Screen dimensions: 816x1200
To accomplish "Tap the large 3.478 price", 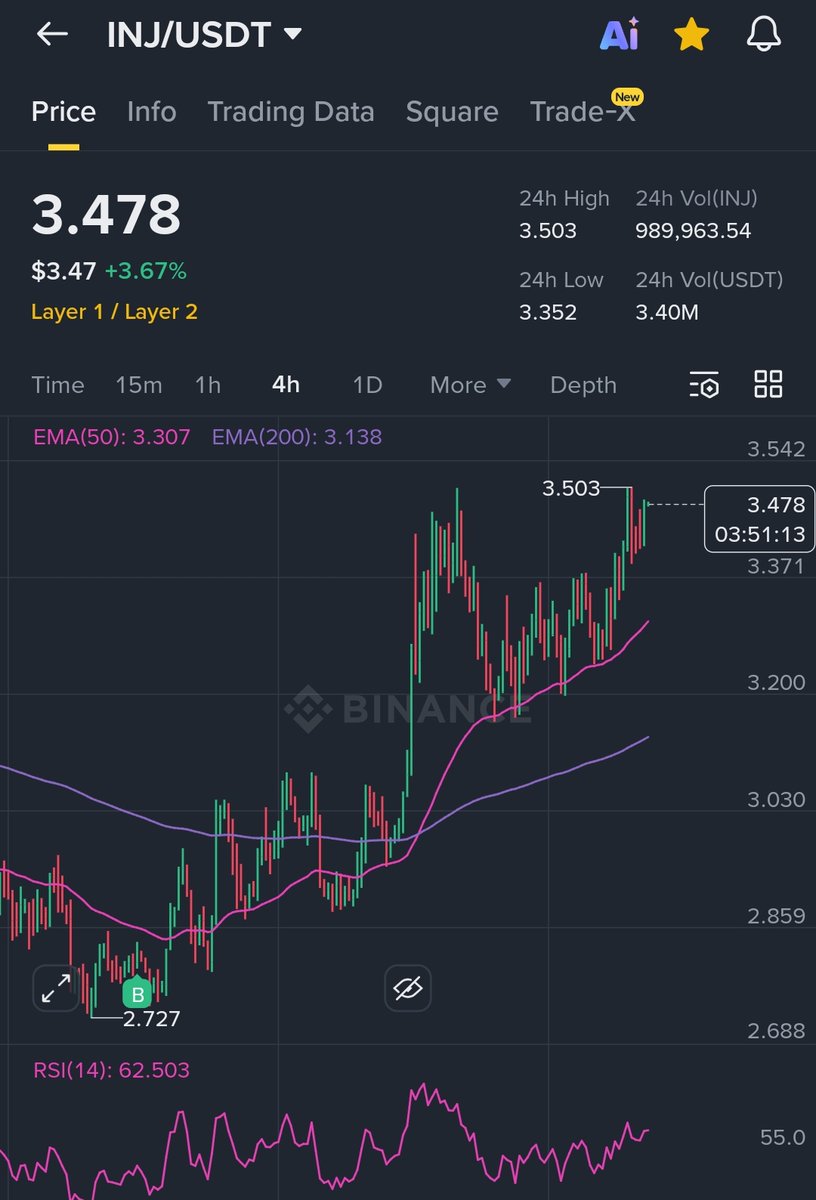I will click(x=106, y=214).
